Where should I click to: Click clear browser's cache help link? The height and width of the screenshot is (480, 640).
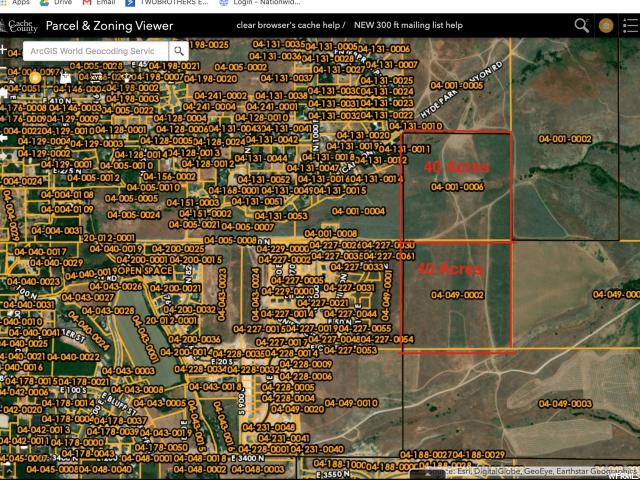click(x=288, y=25)
